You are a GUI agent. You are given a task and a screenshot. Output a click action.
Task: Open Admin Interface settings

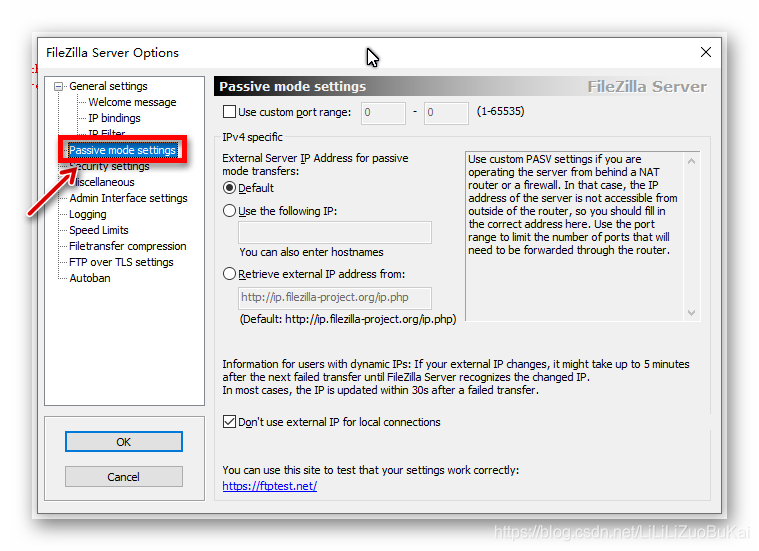(128, 198)
